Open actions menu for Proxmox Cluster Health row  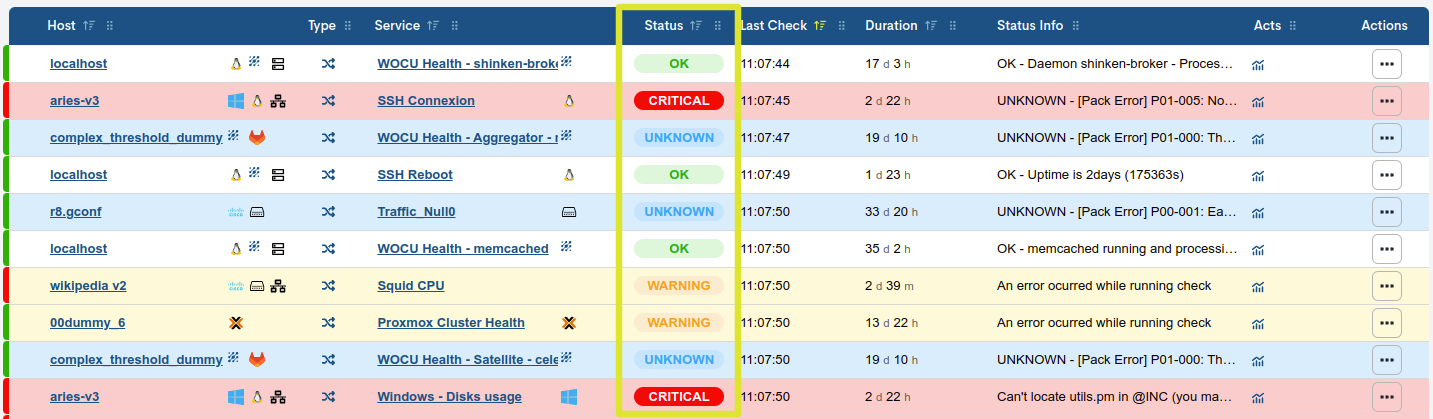coord(1386,322)
